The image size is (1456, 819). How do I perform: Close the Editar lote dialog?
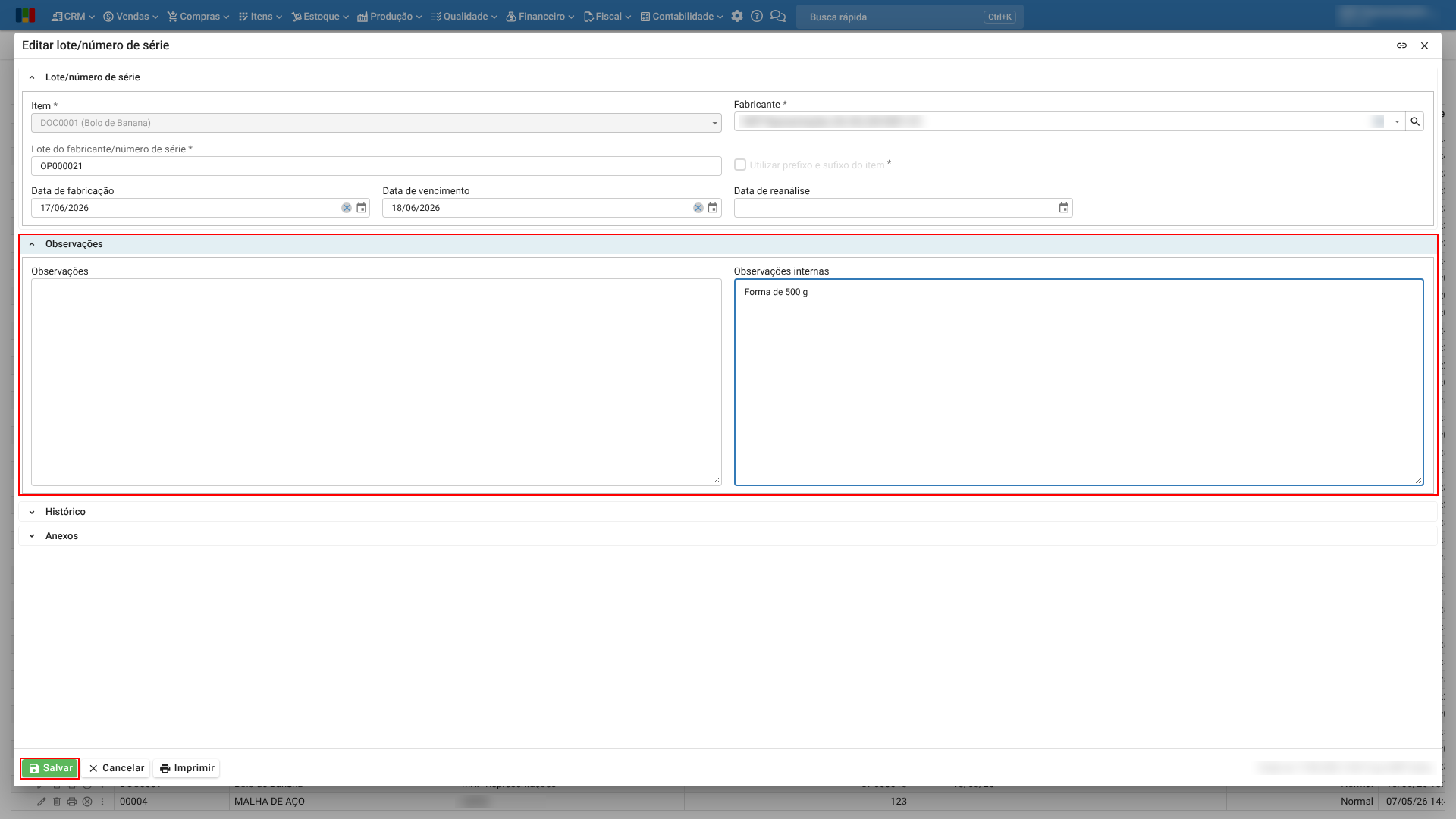pyautogui.click(x=1425, y=45)
